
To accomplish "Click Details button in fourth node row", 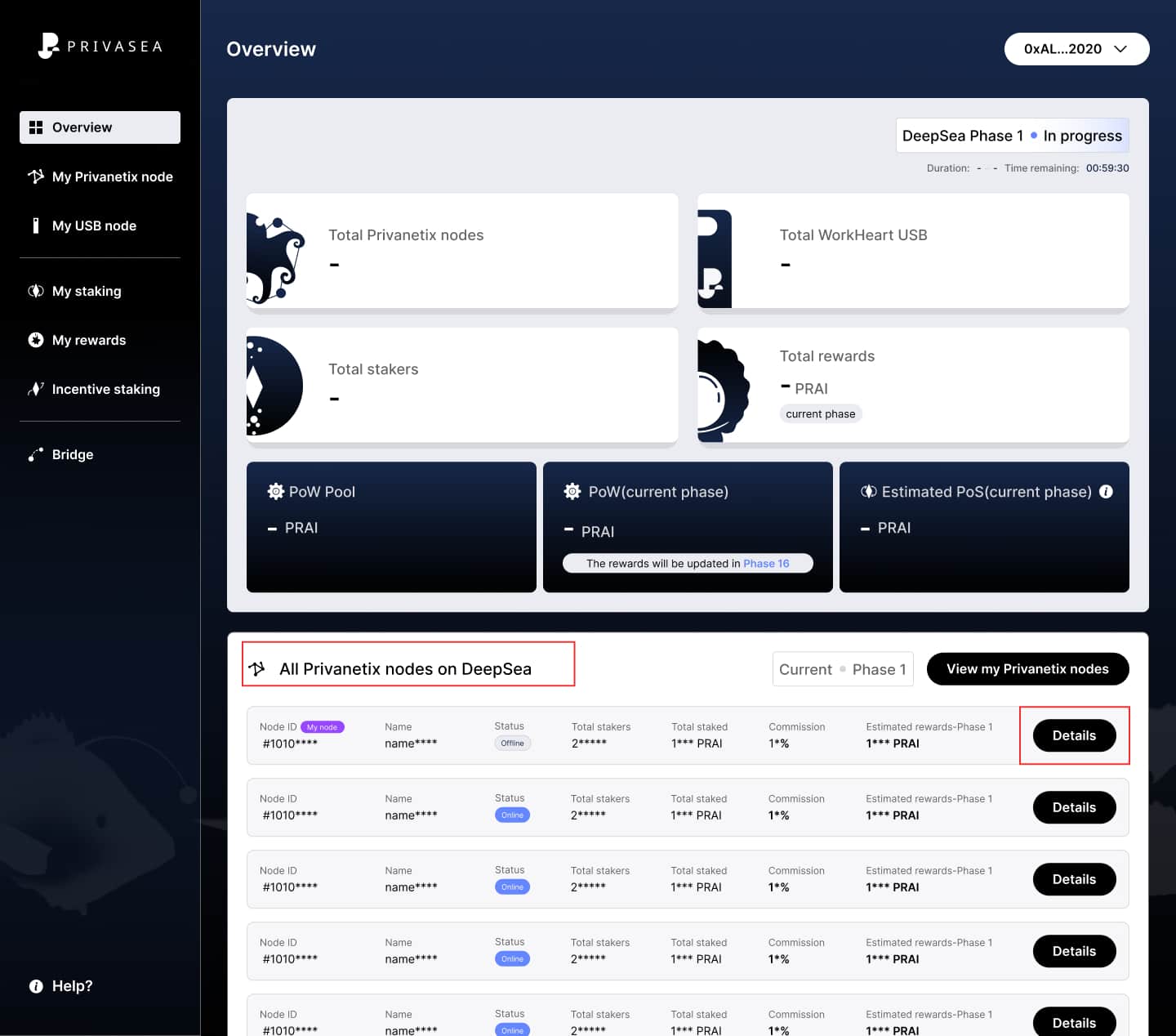I will click(x=1074, y=951).
